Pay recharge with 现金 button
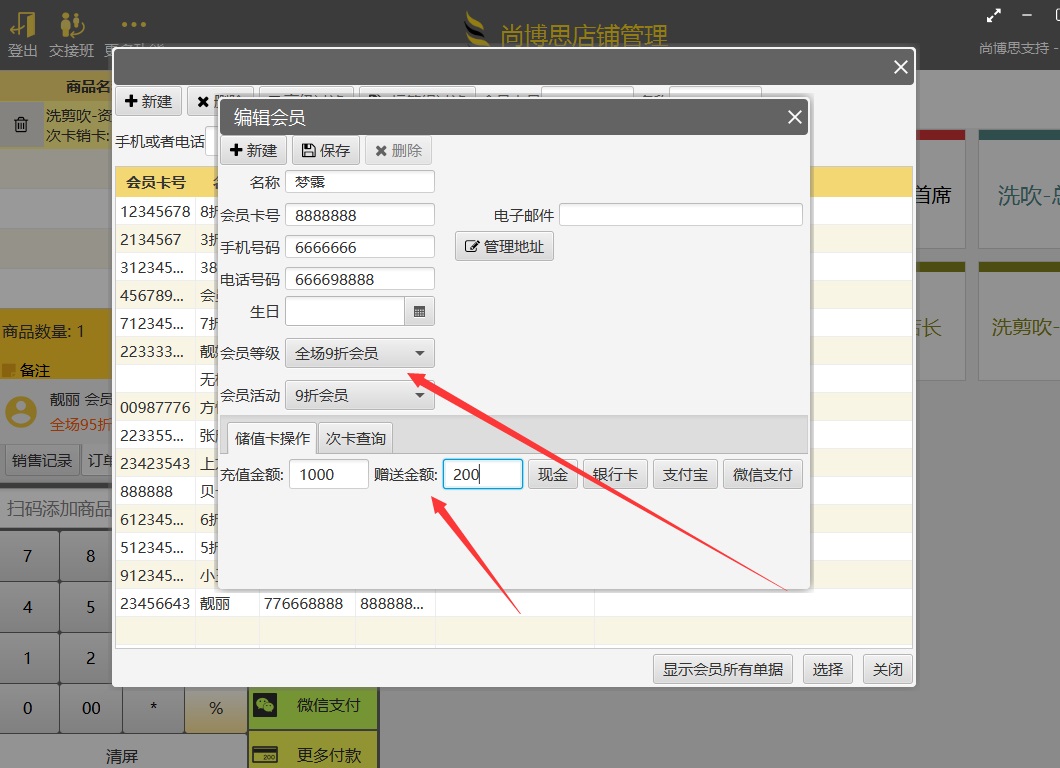The height and width of the screenshot is (768, 1060). pos(553,474)
